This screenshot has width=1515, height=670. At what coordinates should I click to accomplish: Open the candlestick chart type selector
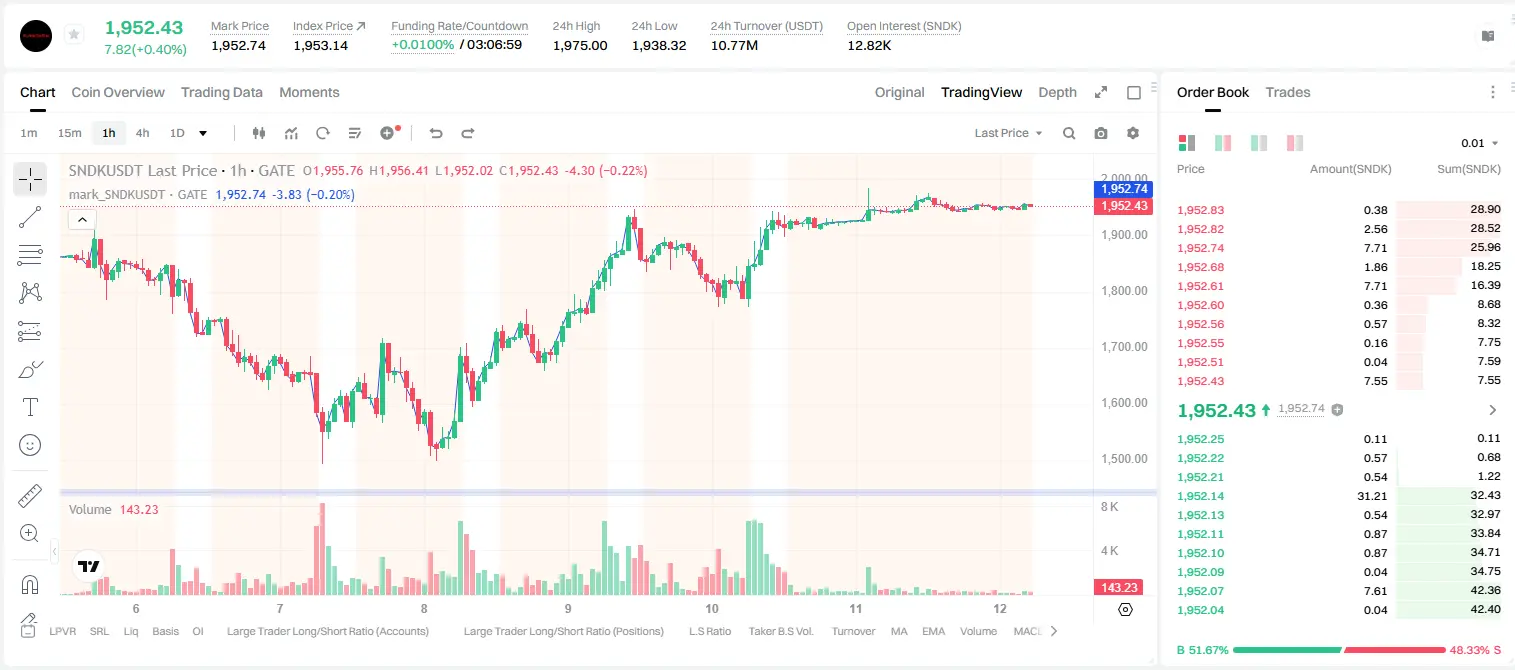(260, 133)
